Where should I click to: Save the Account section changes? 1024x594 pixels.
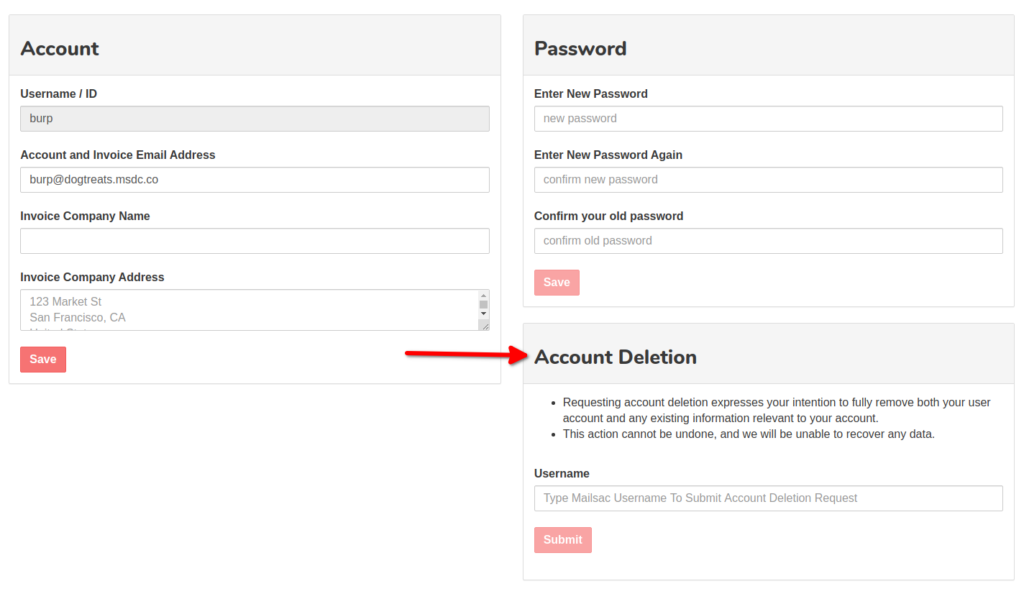pyautogui.click(x=43, y=360)
